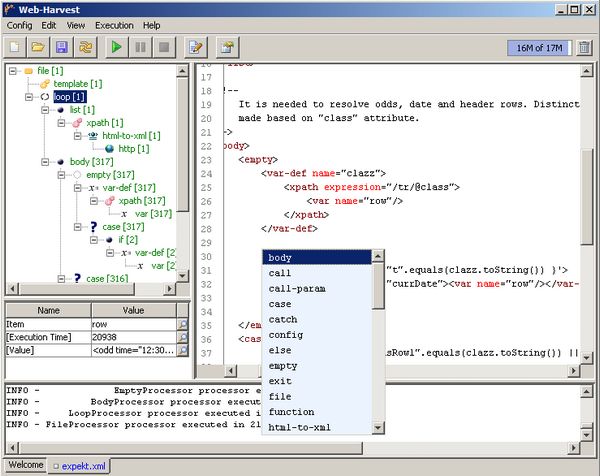Click the Name column header

(48, 310)
